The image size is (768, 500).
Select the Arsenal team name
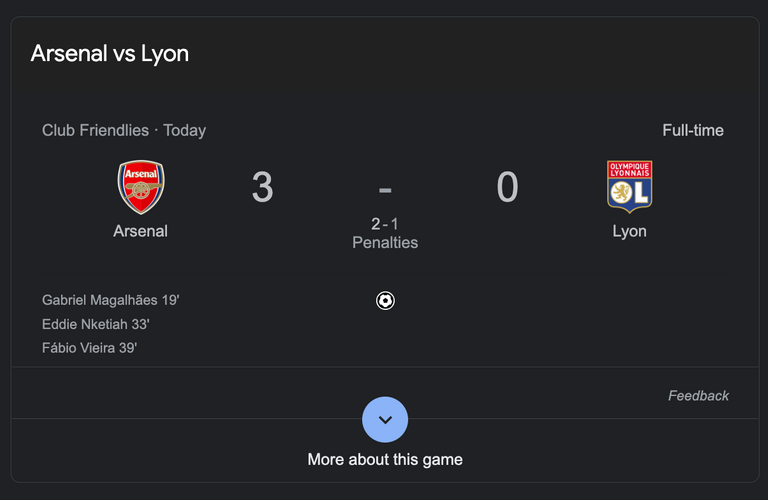(x=141, y=231)
